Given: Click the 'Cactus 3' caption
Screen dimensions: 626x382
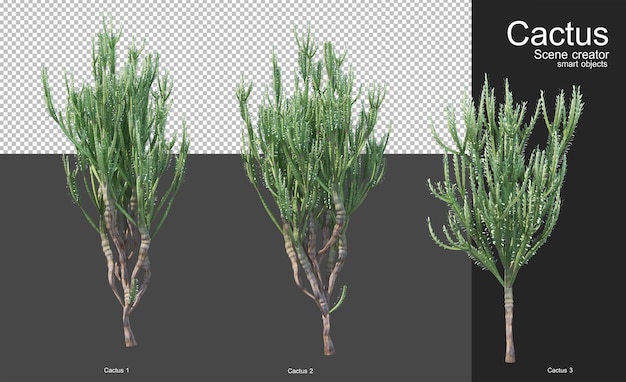Looking at the screenshot, I should click(560, 370).
